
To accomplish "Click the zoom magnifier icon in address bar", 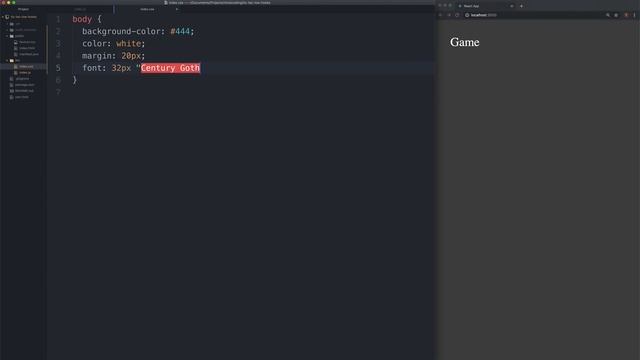I will point(608,15).
